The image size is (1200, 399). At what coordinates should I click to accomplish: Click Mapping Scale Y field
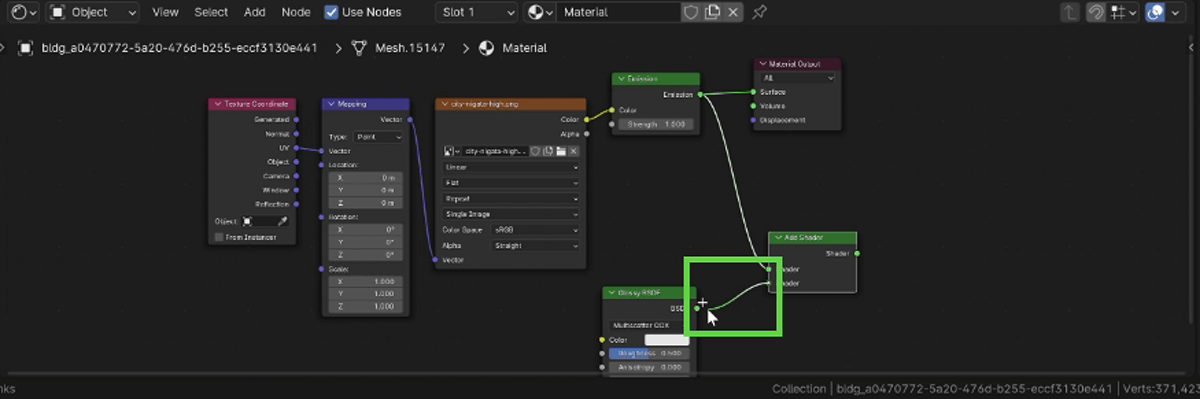[x=366, y=294]
